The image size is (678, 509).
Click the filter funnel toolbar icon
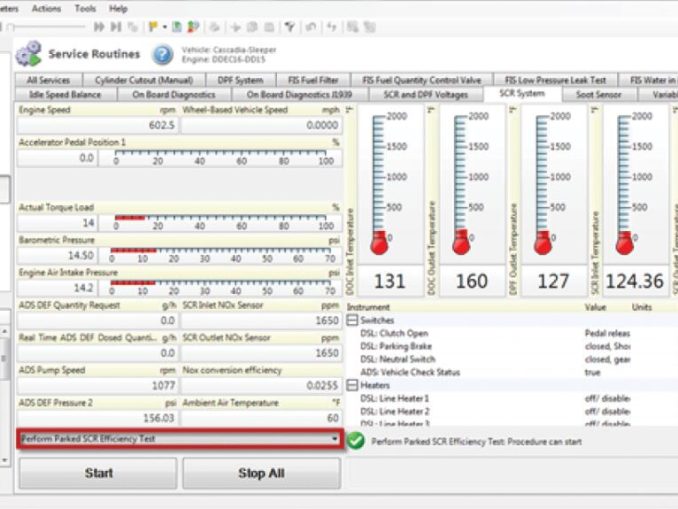tap(289, 27)
